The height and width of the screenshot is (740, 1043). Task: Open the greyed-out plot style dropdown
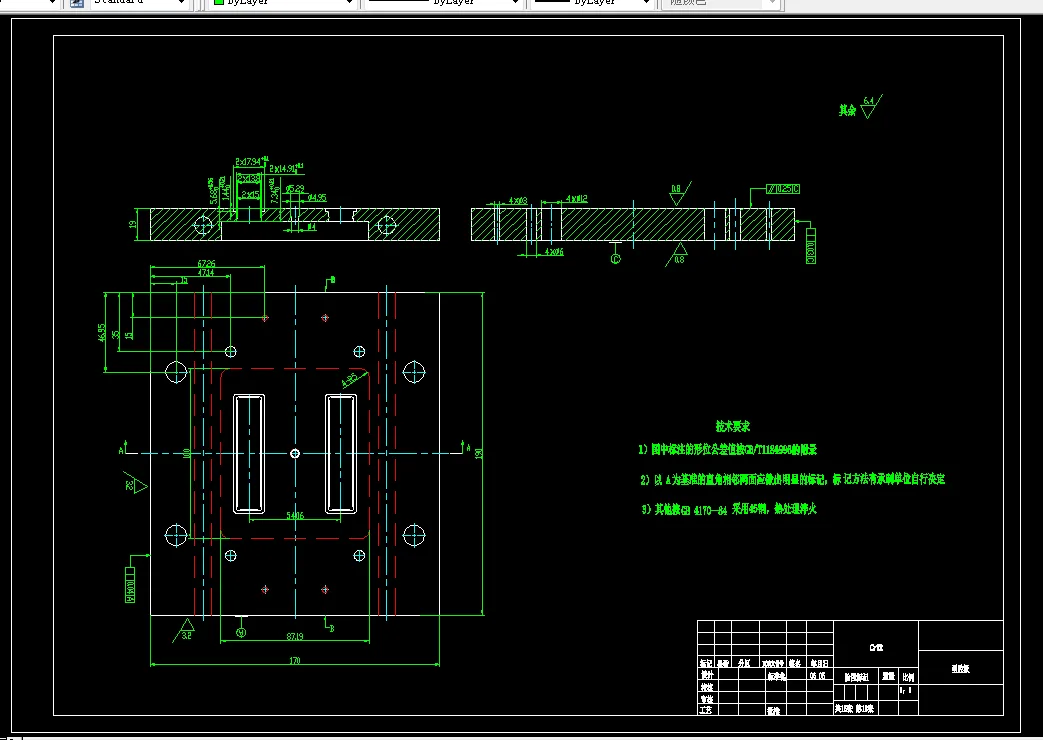[x=720, y=2]
